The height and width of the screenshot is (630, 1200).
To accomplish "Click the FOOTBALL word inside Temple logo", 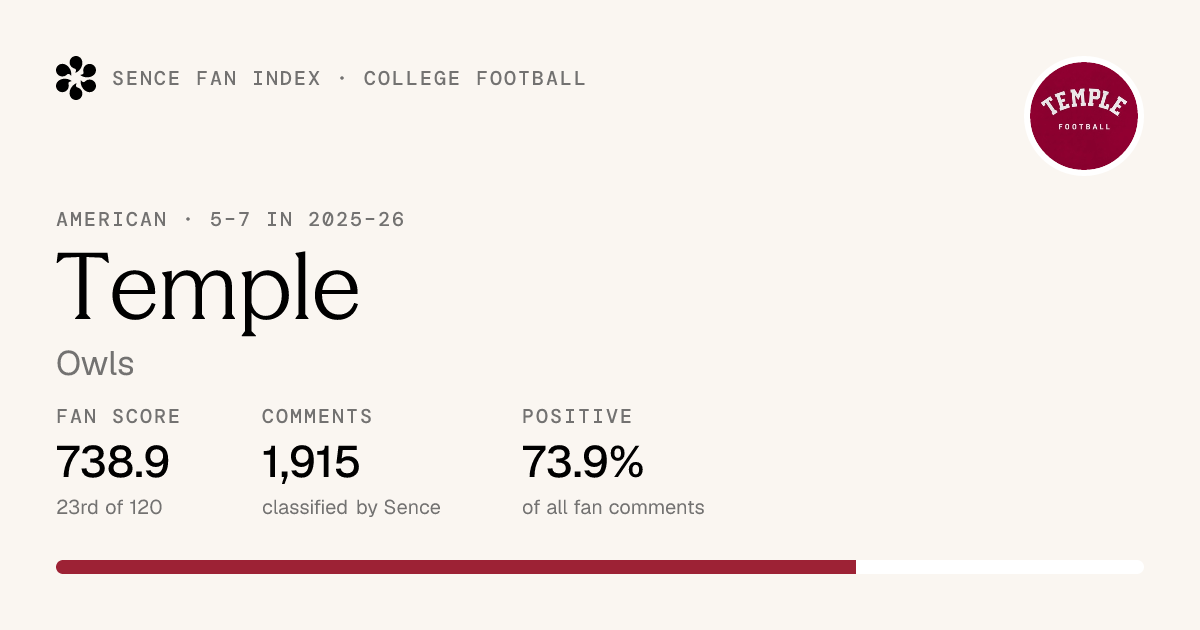I will 1085,127.
